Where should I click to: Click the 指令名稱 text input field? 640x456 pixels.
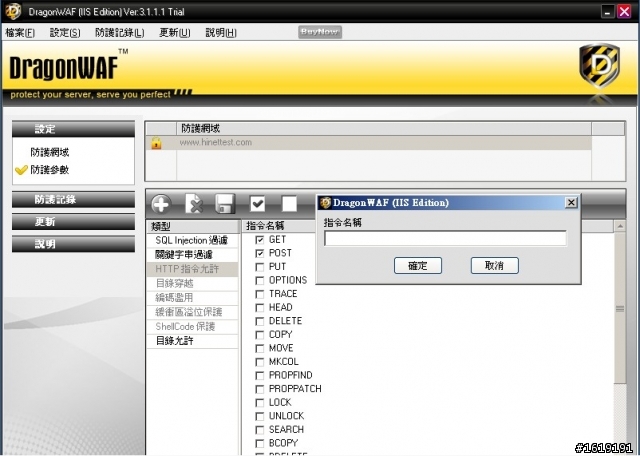[x=445, y=238]
